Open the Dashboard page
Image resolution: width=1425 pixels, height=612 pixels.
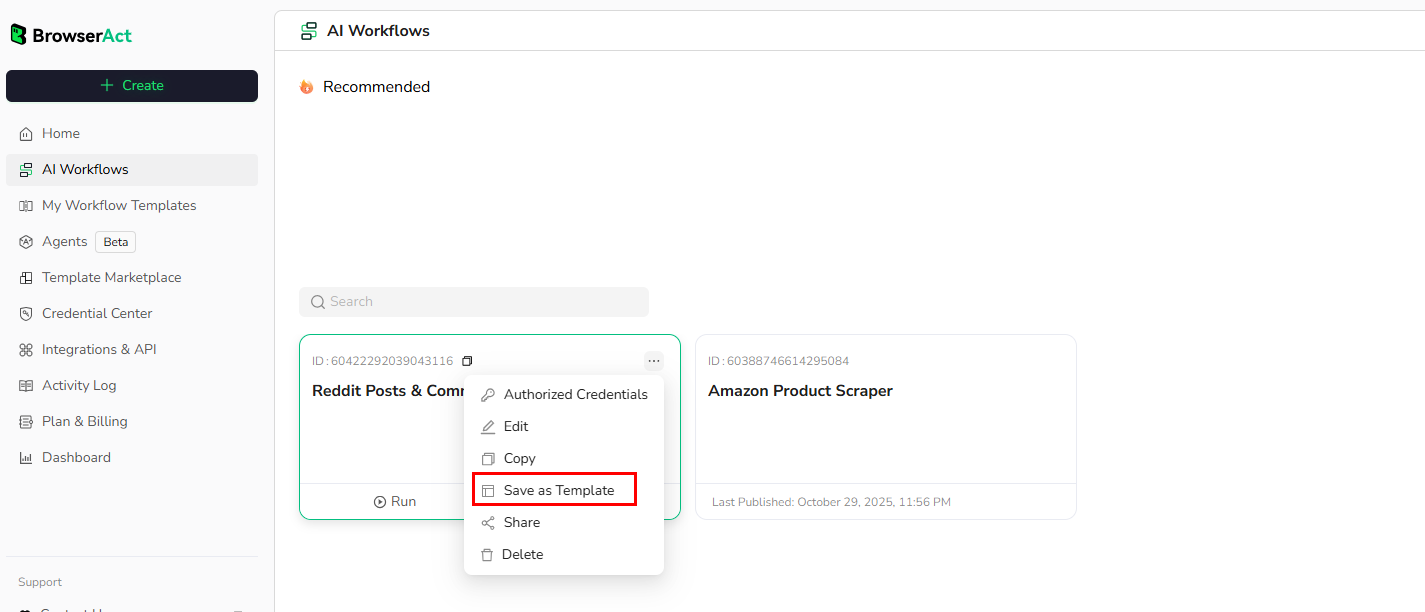click(x=76, y=458)
